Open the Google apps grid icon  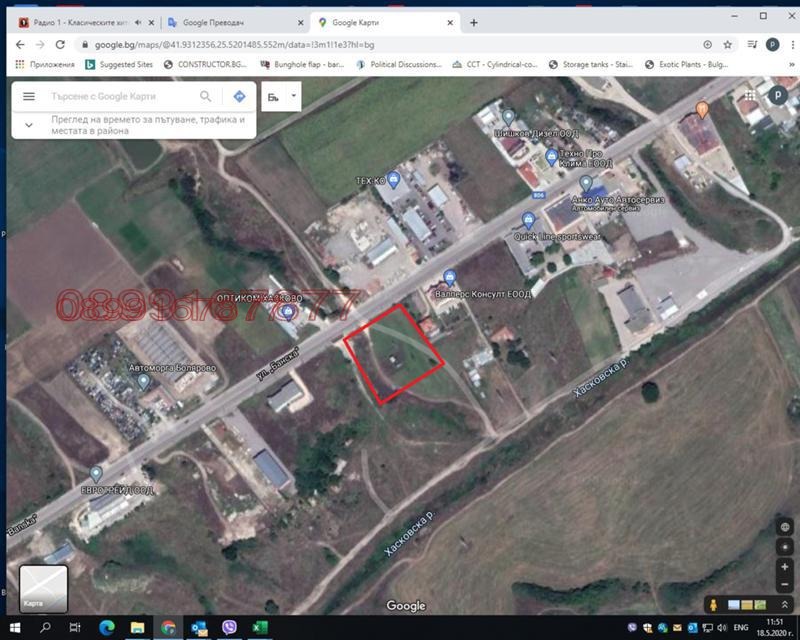click(748, 96)
